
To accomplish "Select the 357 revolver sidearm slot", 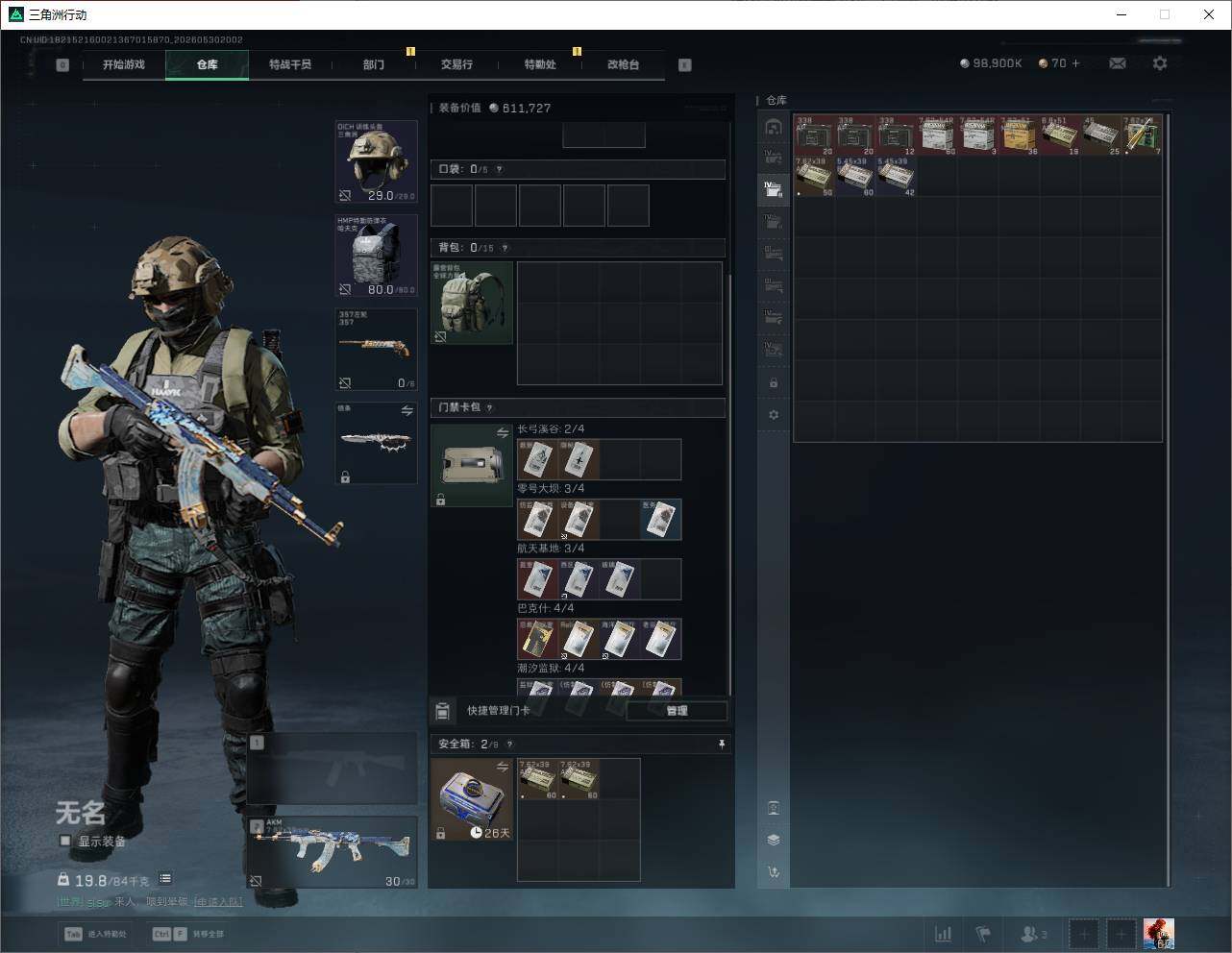I will pos(376,350).
